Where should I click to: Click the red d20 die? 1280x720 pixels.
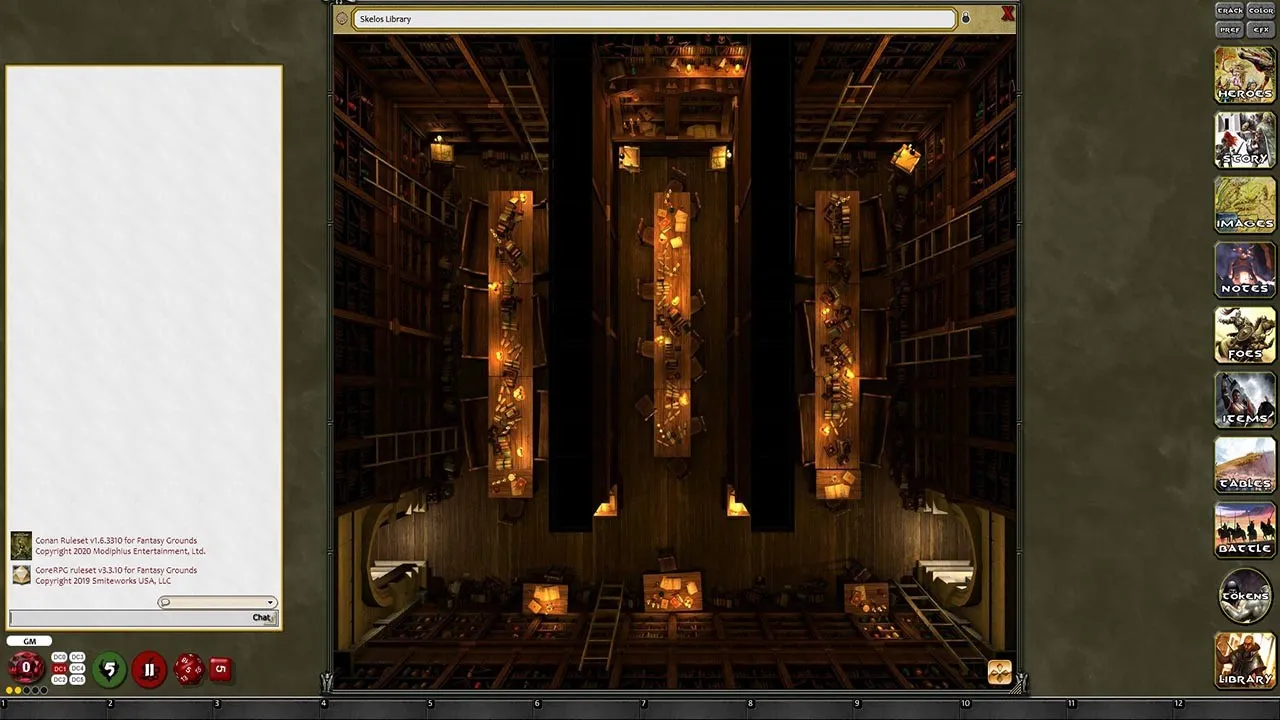[189, 669]
